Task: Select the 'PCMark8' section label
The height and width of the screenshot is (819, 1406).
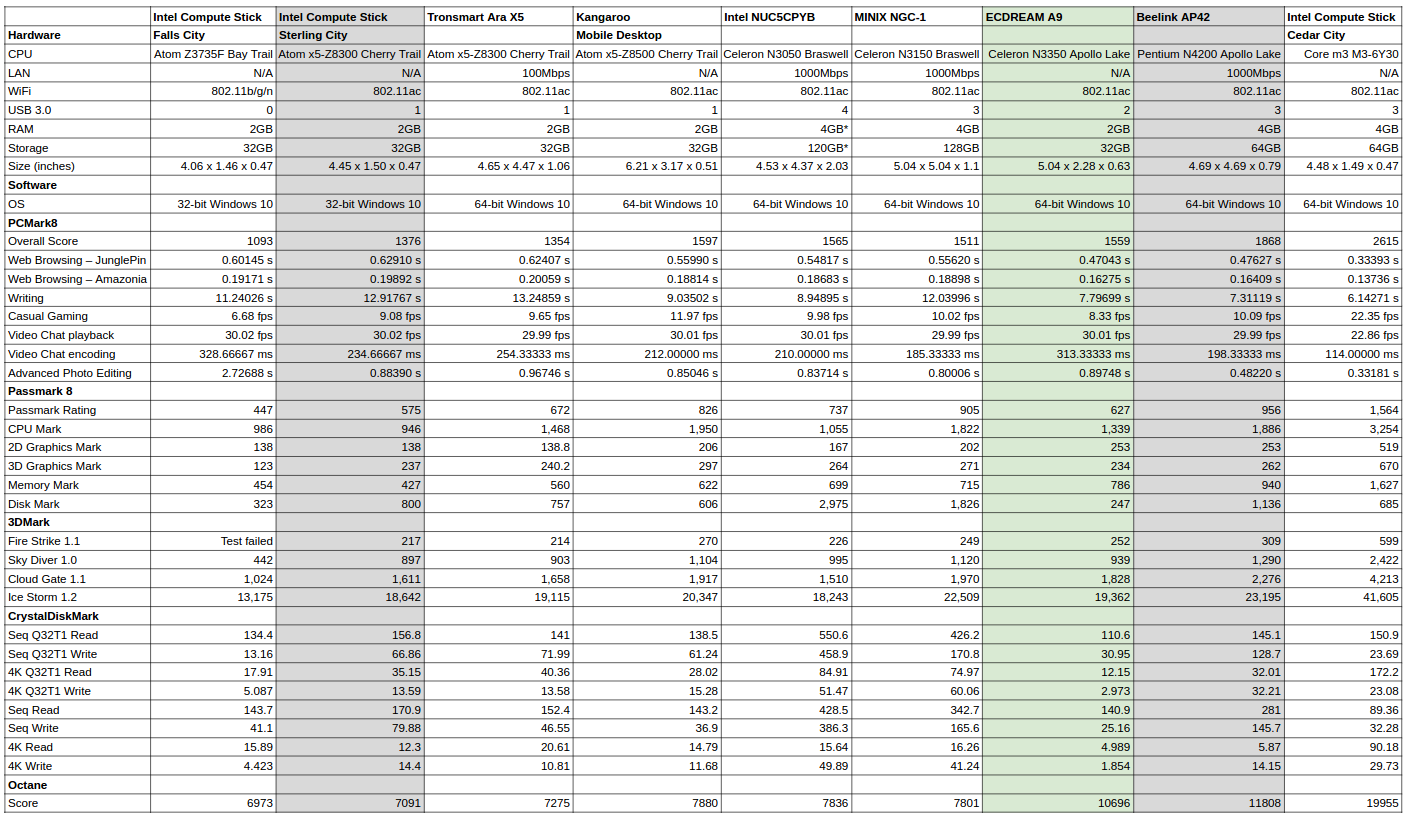Action: coord(78,223)
